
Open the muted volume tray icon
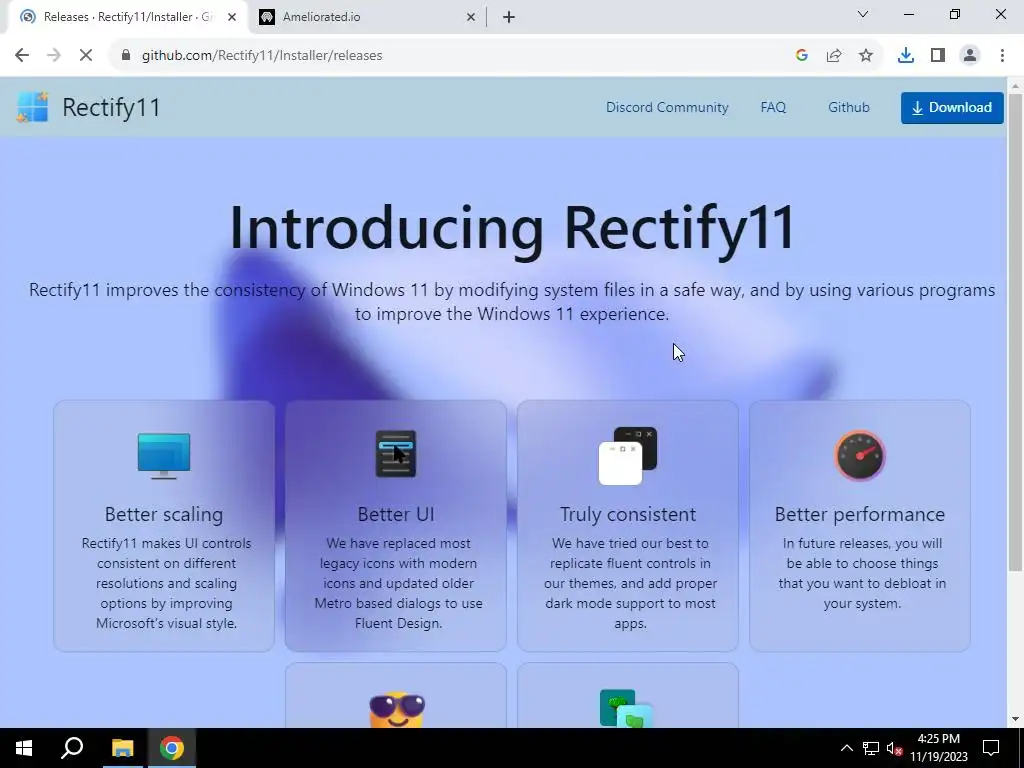895,748
